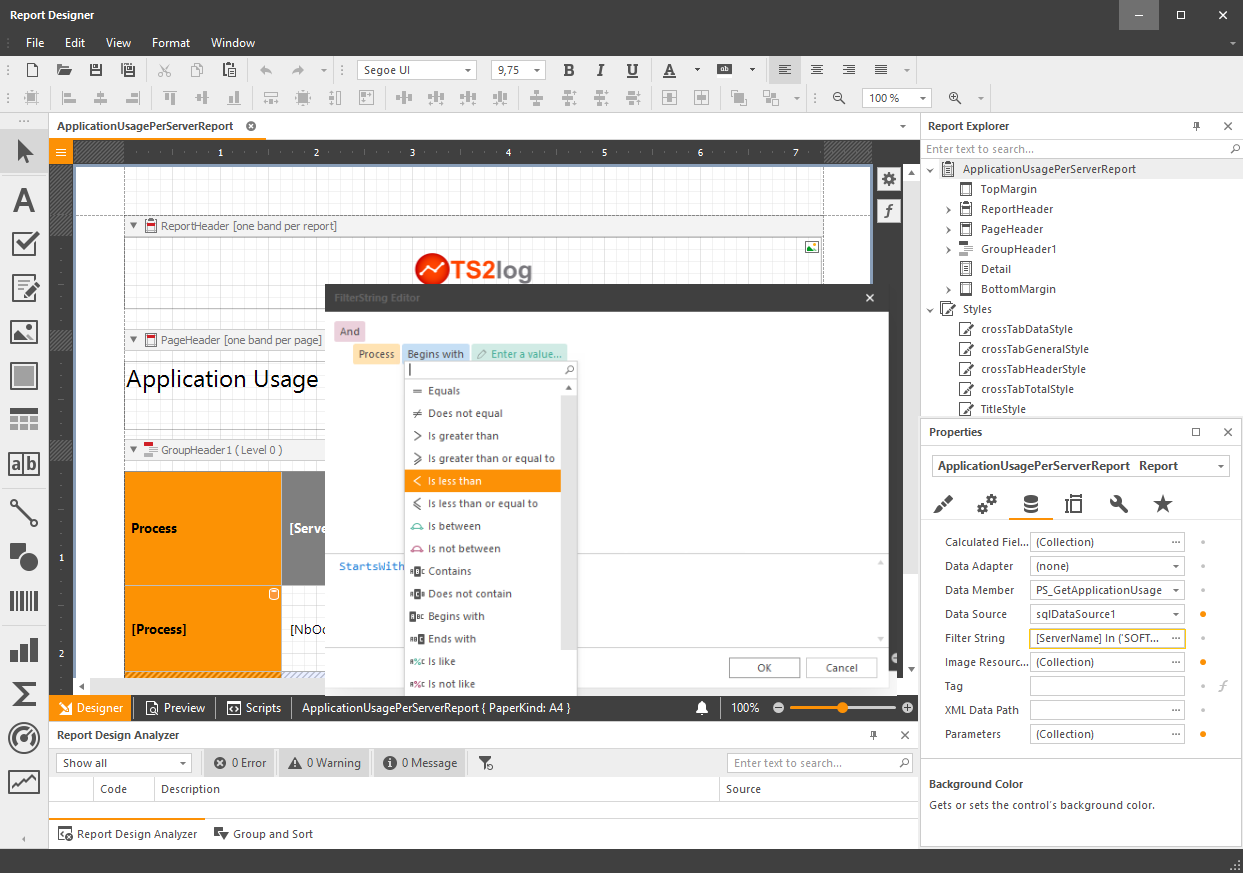Toggle underline formatting

click(632, 70)
